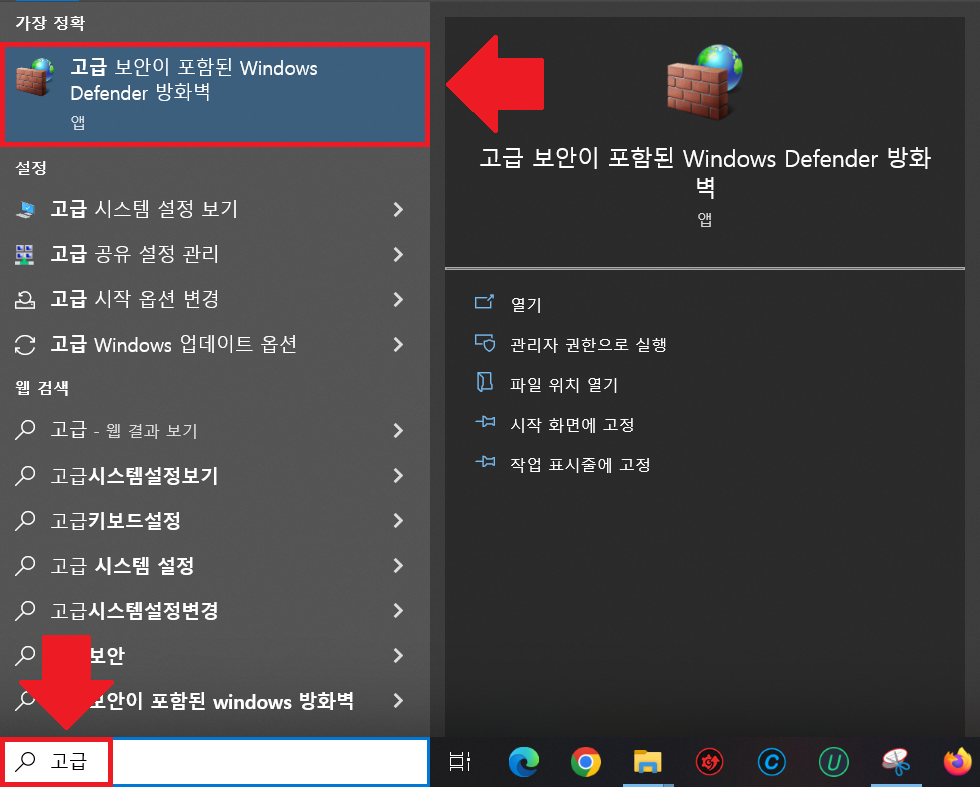Click the firewall brick wall icon in best match
980x787 pixels.
(x=34, y=77)
